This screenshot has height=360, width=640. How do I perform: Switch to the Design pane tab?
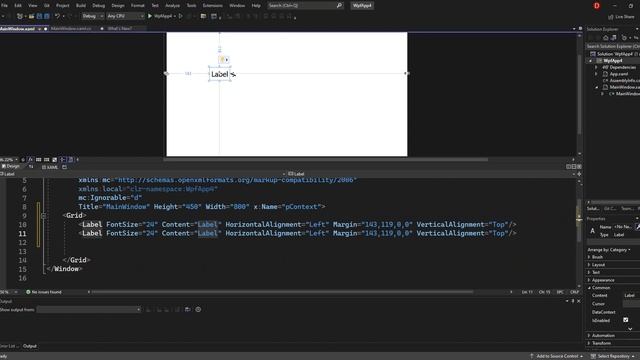coord(11,167)
